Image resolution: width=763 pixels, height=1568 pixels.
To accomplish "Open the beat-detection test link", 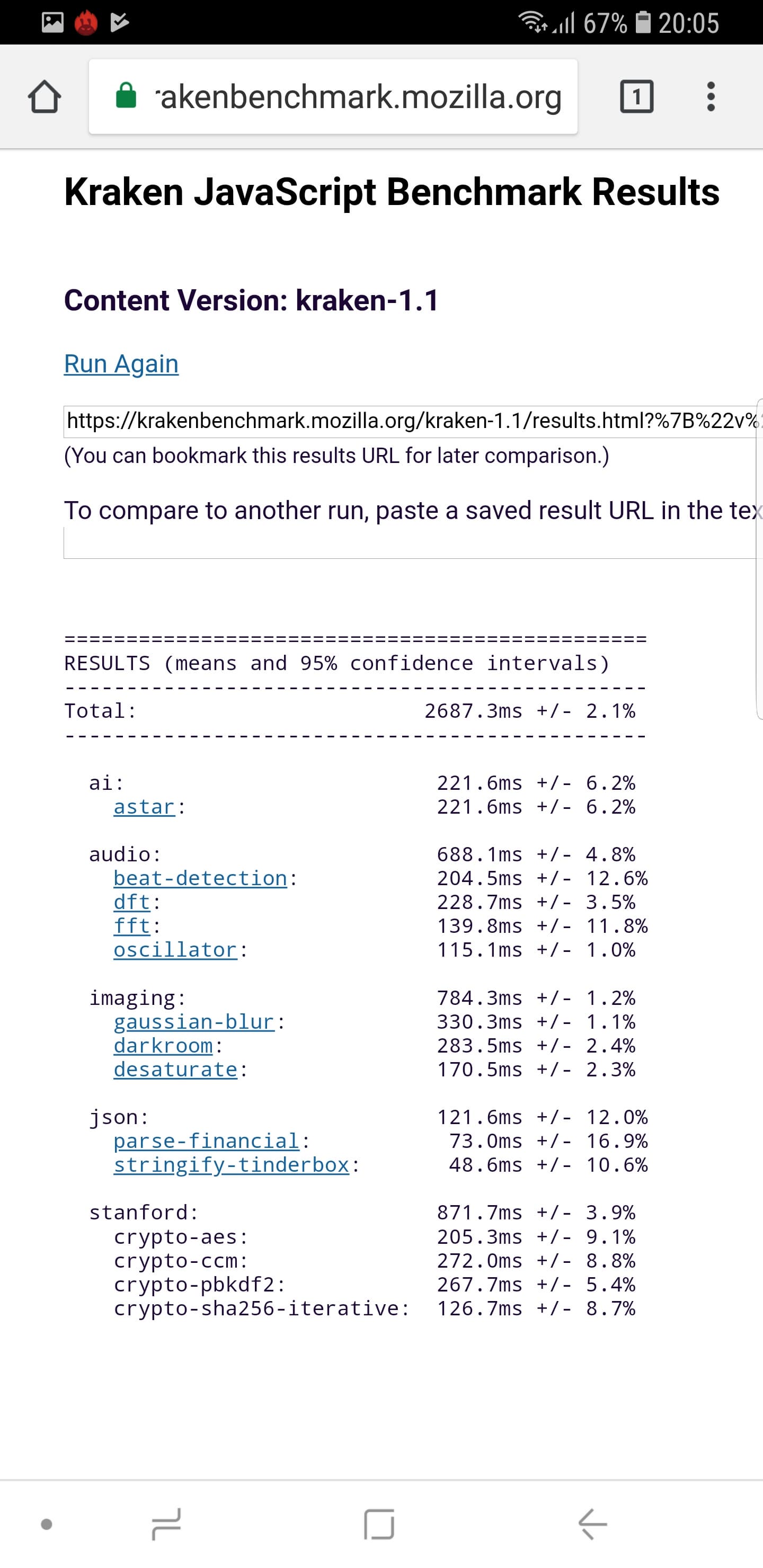I will [x=200, y=878].
